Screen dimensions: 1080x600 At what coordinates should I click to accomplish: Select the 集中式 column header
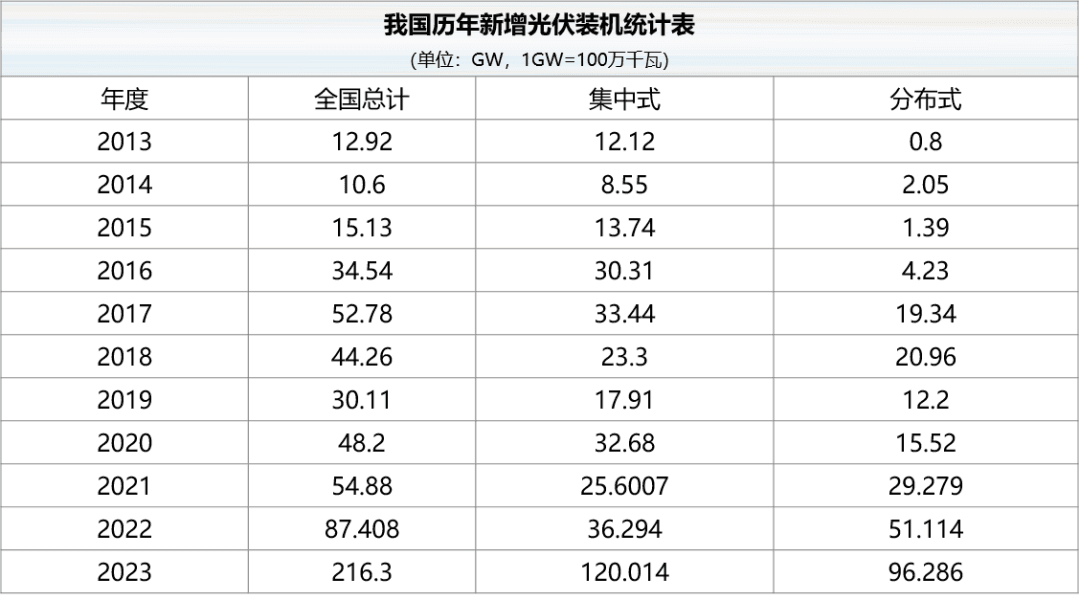[624, 99]
